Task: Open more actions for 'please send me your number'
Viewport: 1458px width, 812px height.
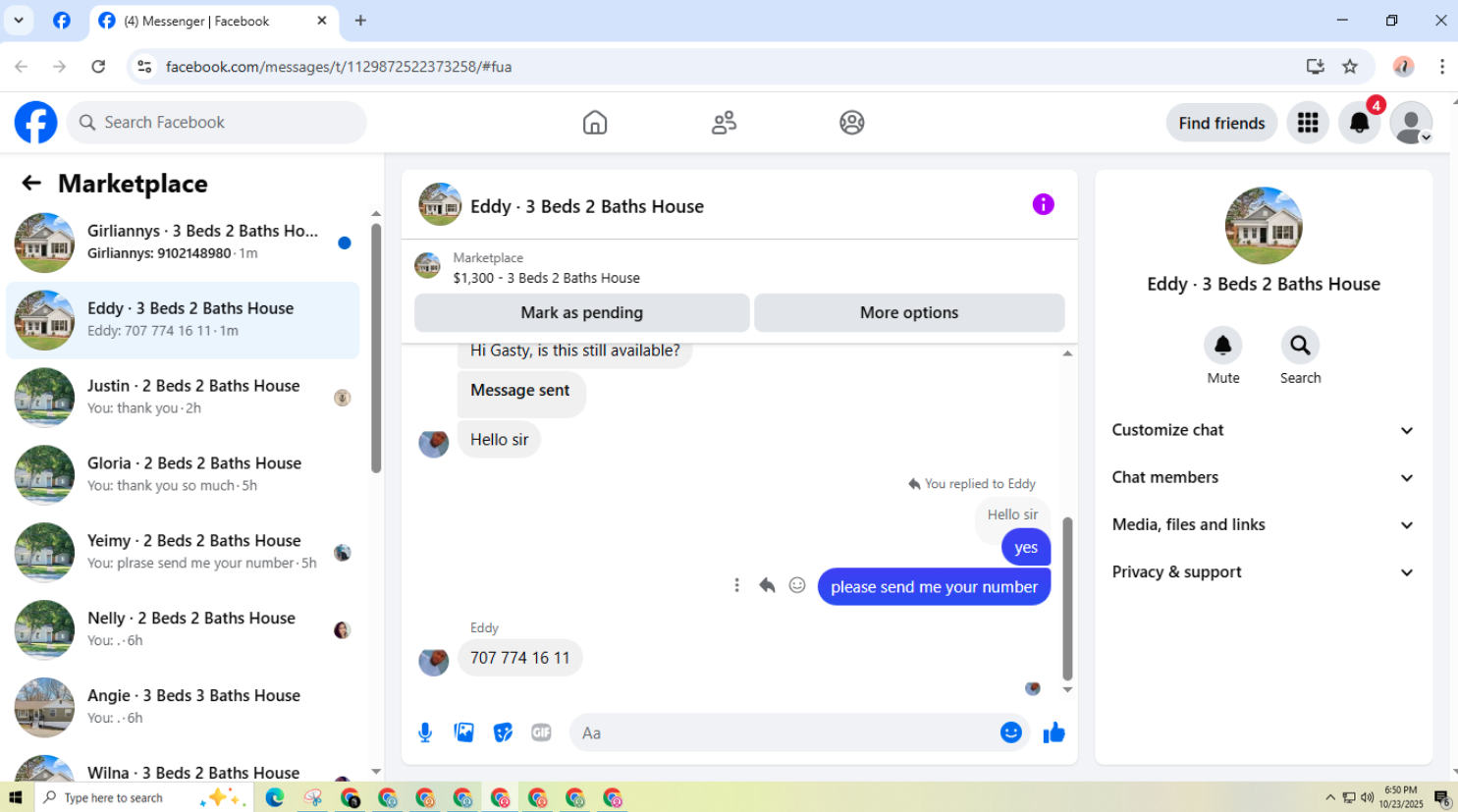Action: 736,586
